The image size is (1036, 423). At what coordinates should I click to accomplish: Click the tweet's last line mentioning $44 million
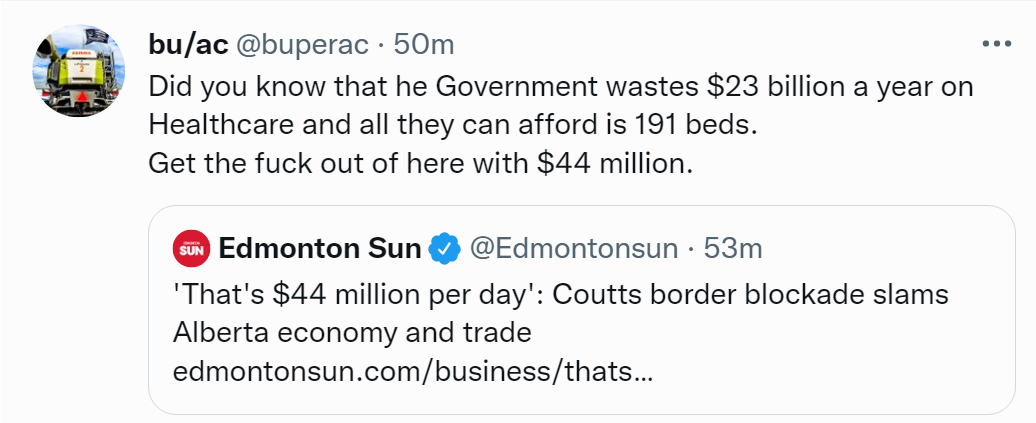420,163
